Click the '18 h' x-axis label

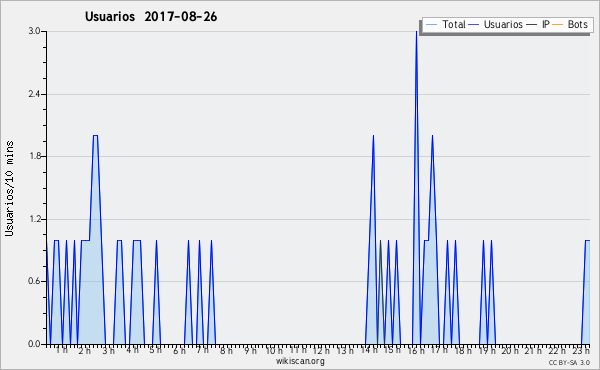[463, 350]
